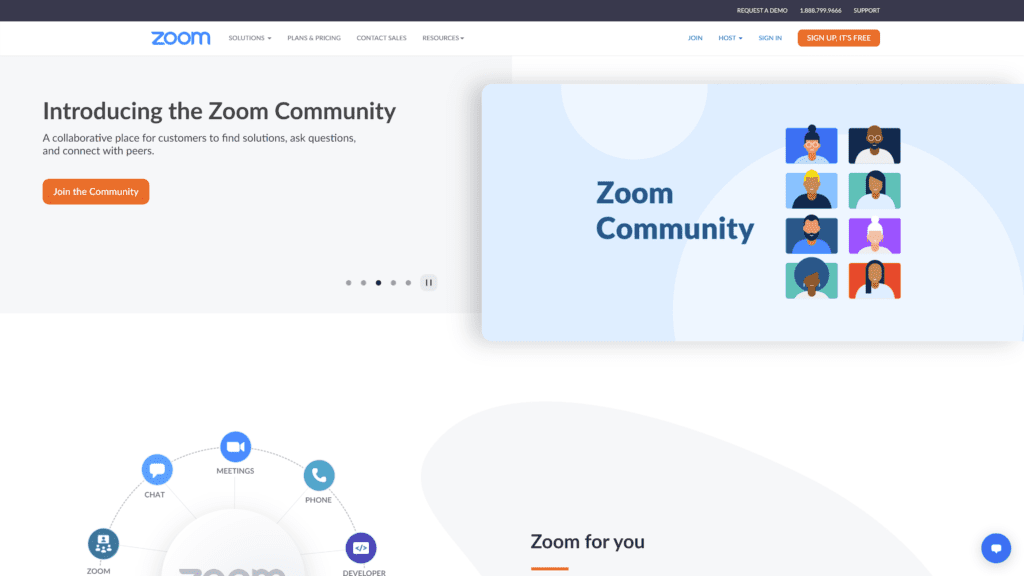Pause the hero carousel
This screenshot has width=1024, height=576.
428,283
